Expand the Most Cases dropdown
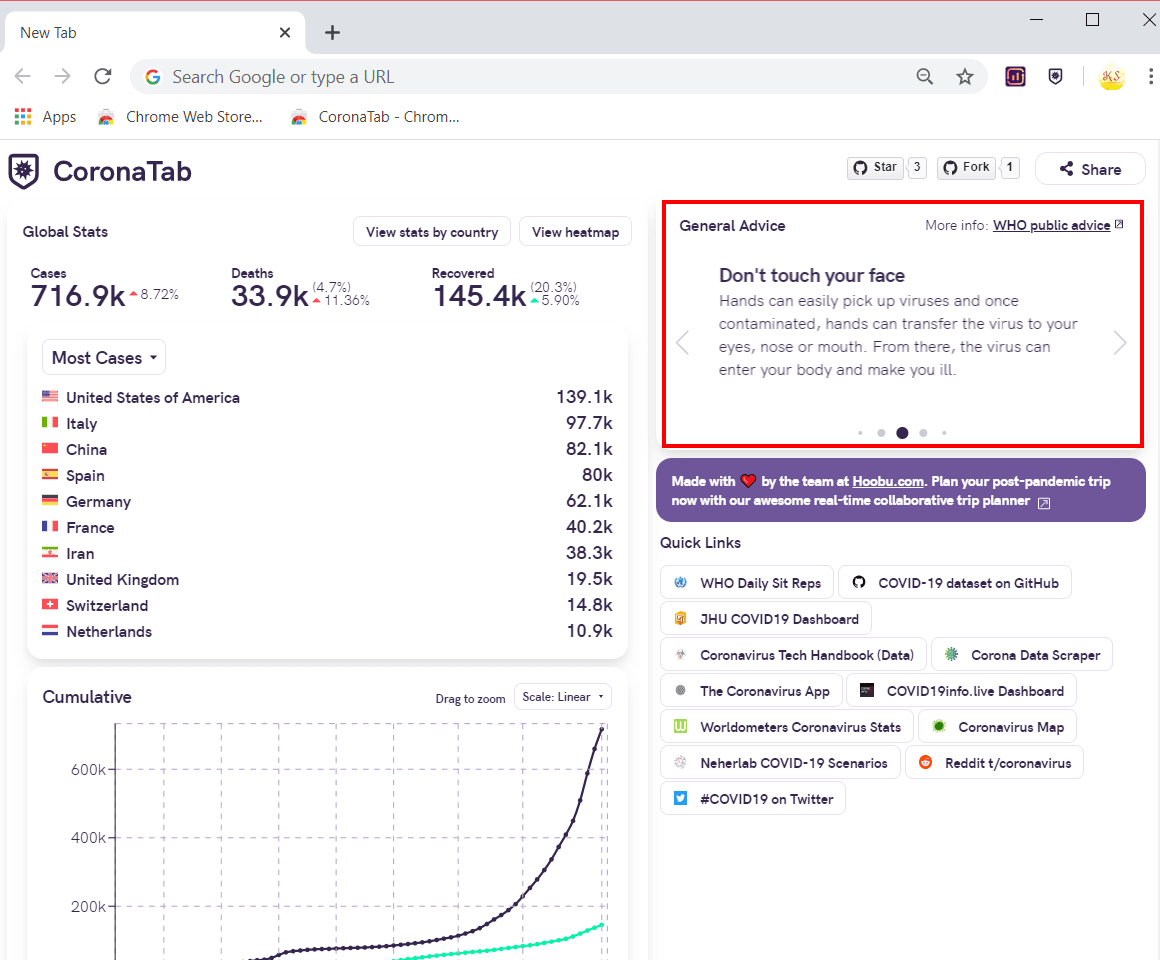 (104, 358)
